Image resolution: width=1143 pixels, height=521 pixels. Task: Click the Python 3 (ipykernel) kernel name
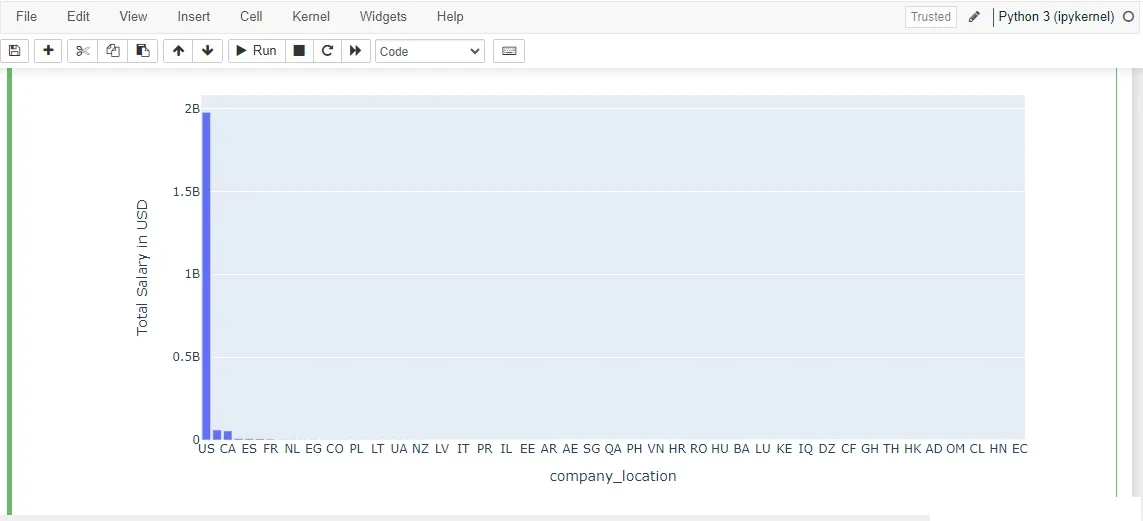click(1056, 17)
